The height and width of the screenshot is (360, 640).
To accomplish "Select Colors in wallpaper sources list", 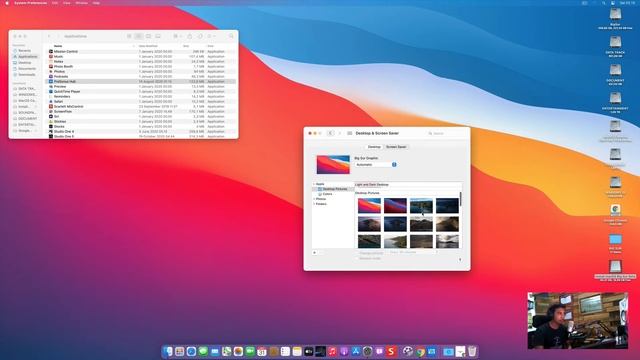I will (327, 194).
